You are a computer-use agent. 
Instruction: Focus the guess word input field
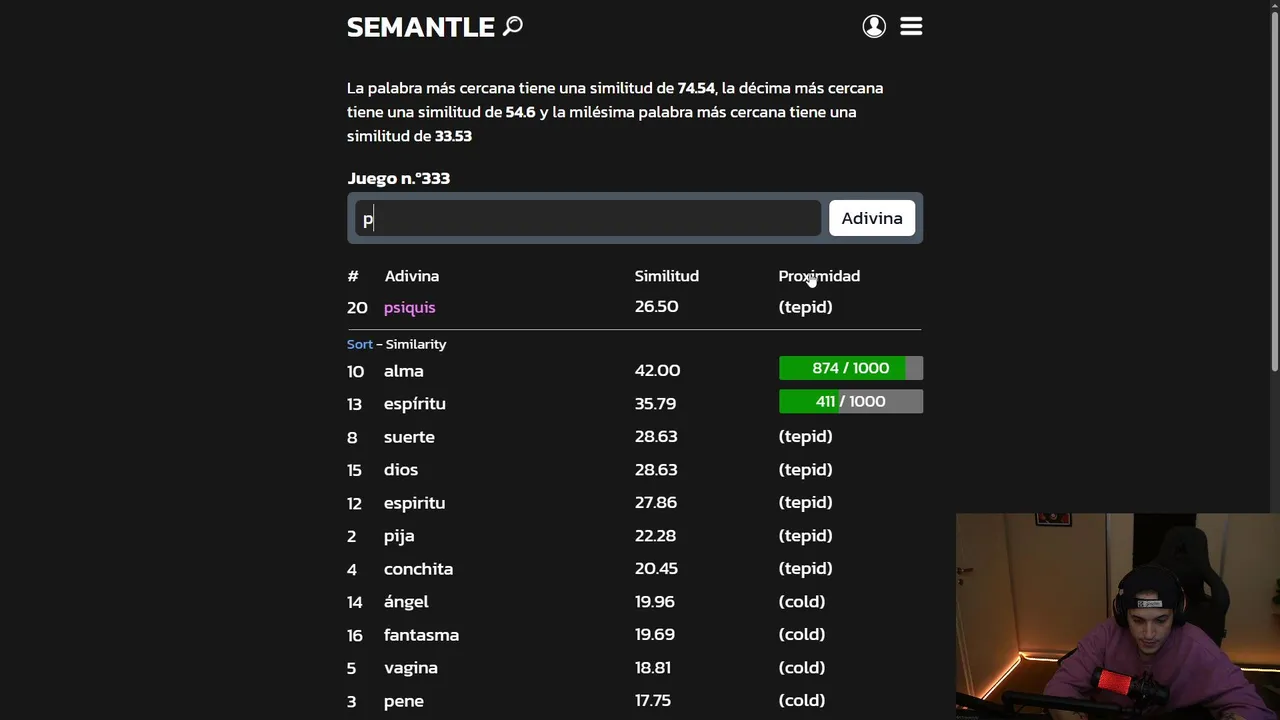(588, 218)
